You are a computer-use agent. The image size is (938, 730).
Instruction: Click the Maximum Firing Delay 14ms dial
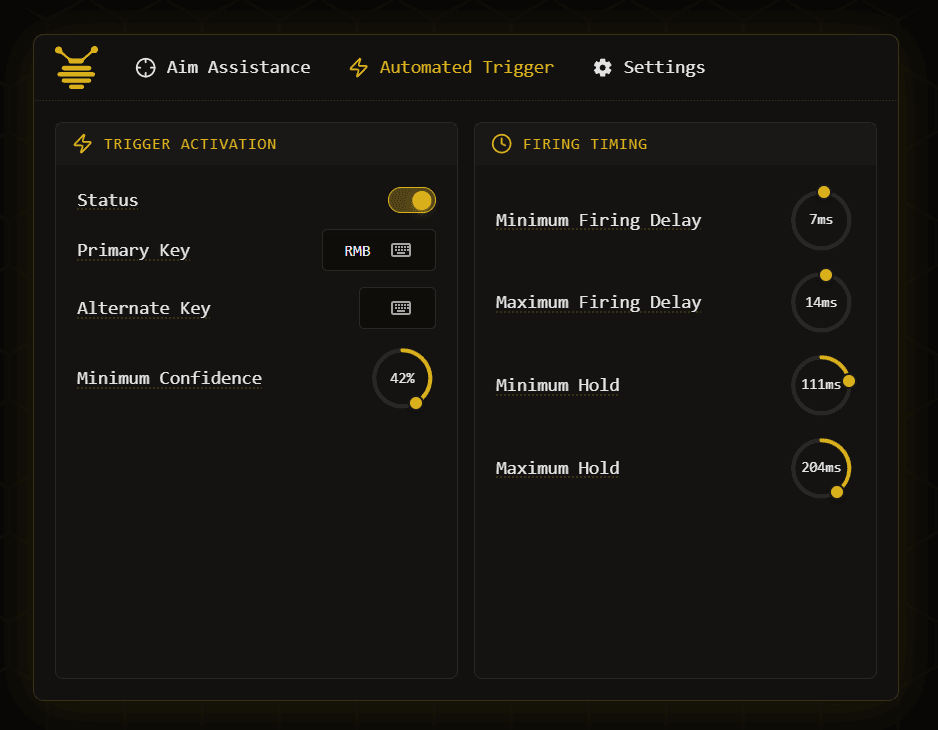pyautogui.click(x=821, y=302)
